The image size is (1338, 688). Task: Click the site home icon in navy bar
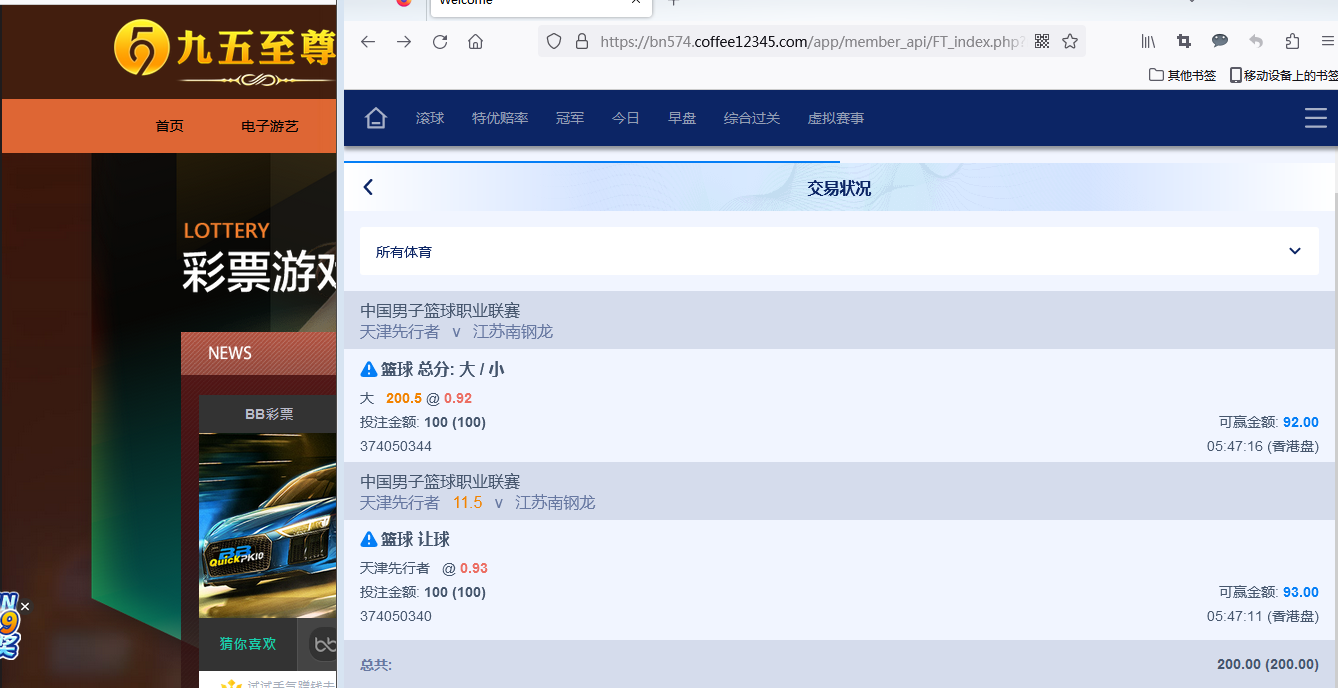376,118
